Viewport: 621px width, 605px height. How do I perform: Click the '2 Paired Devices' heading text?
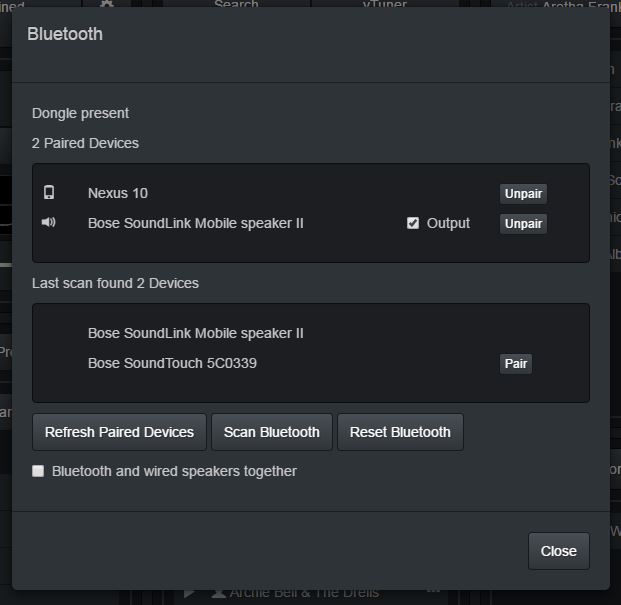pyautogui.click(x=85, y=143)
